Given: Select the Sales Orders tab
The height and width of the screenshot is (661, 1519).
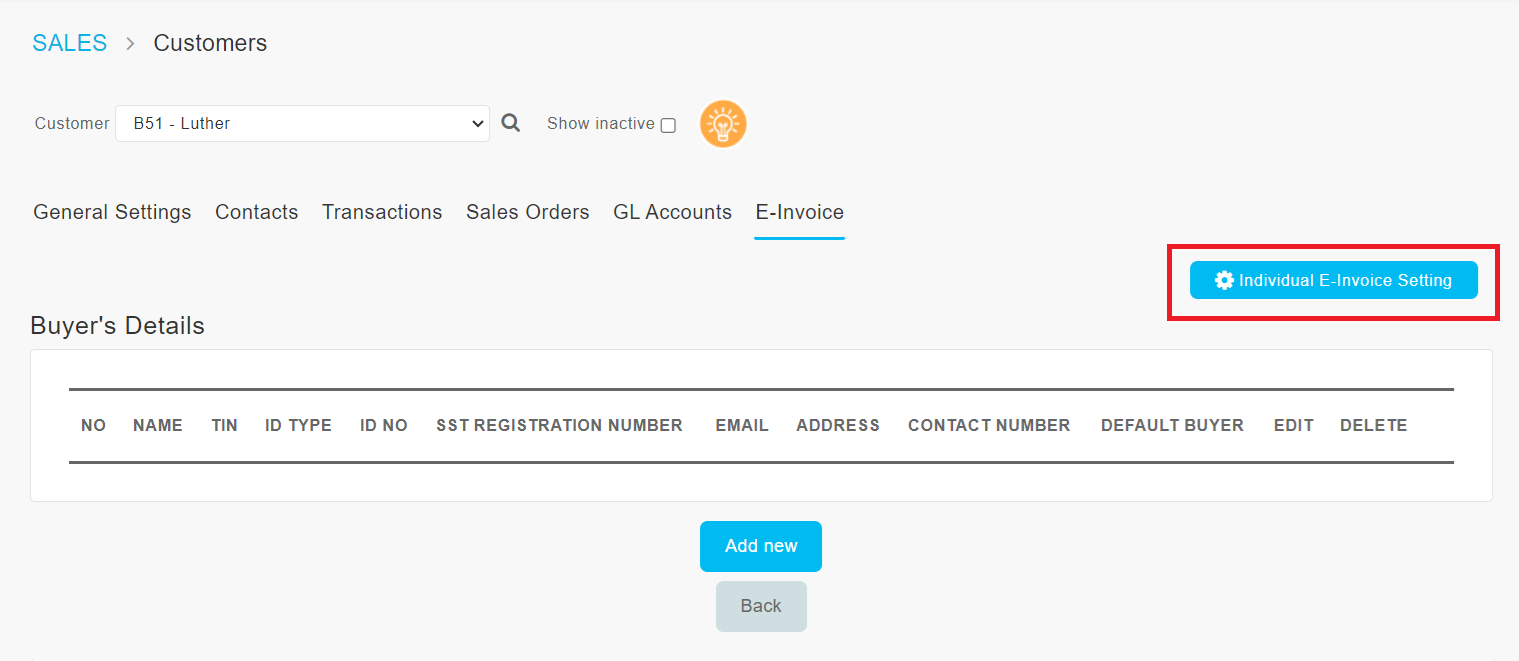Looking at the screenshot, I should tap(528, 212).
